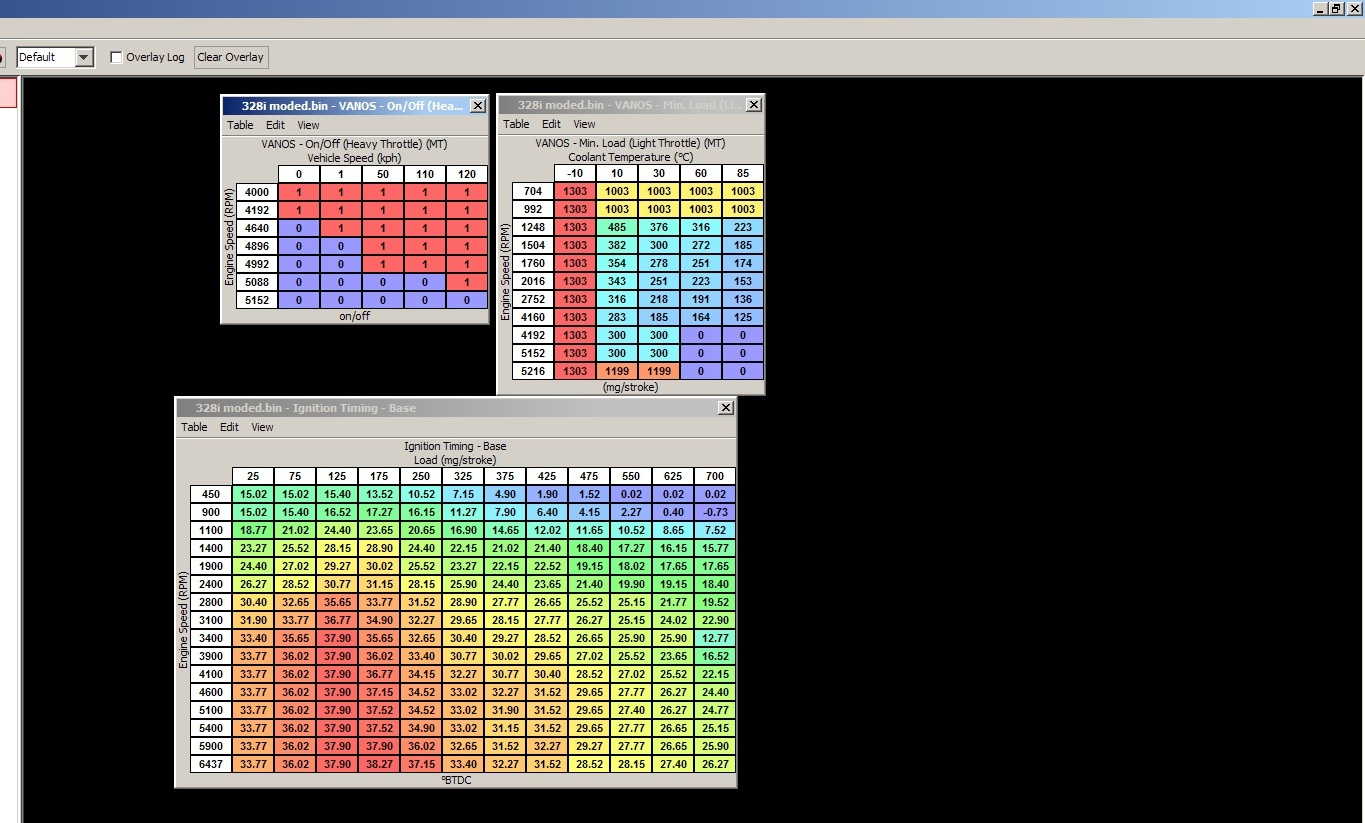Open Edit menu in VANOS On/Off window
The height and width of the screenshot is (823, 1365).
pyautogui.click(x=275, y=125)
